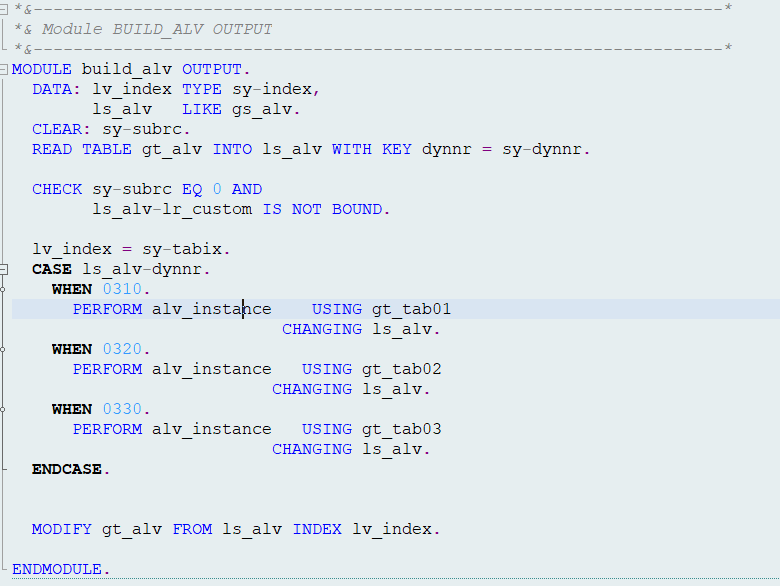Click 'sy-subrc' in the CLEAR statement
Viewport: 780px width, 586px height.
coord(142,129)
